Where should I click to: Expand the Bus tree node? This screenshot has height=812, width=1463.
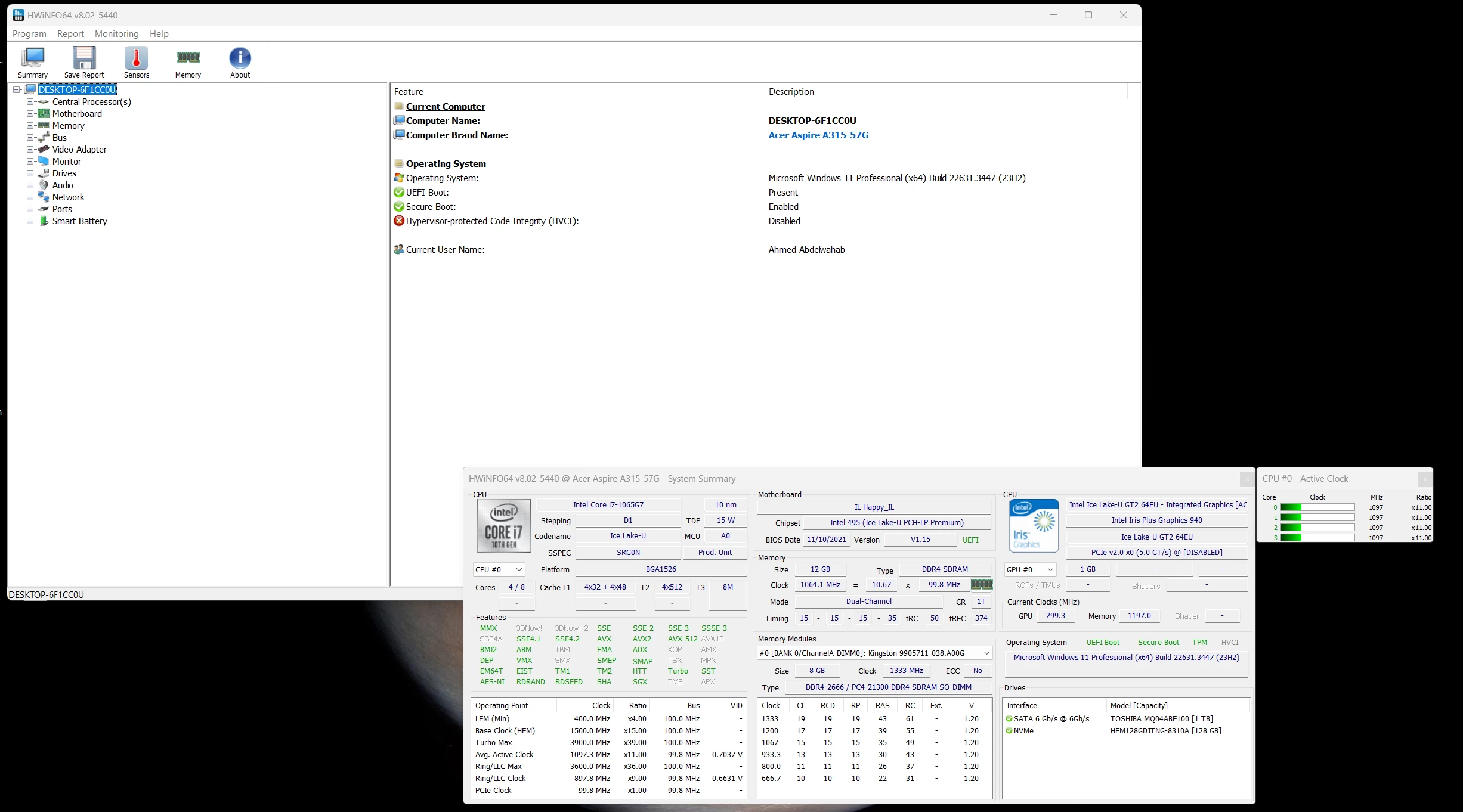click(x=30, y=138)
